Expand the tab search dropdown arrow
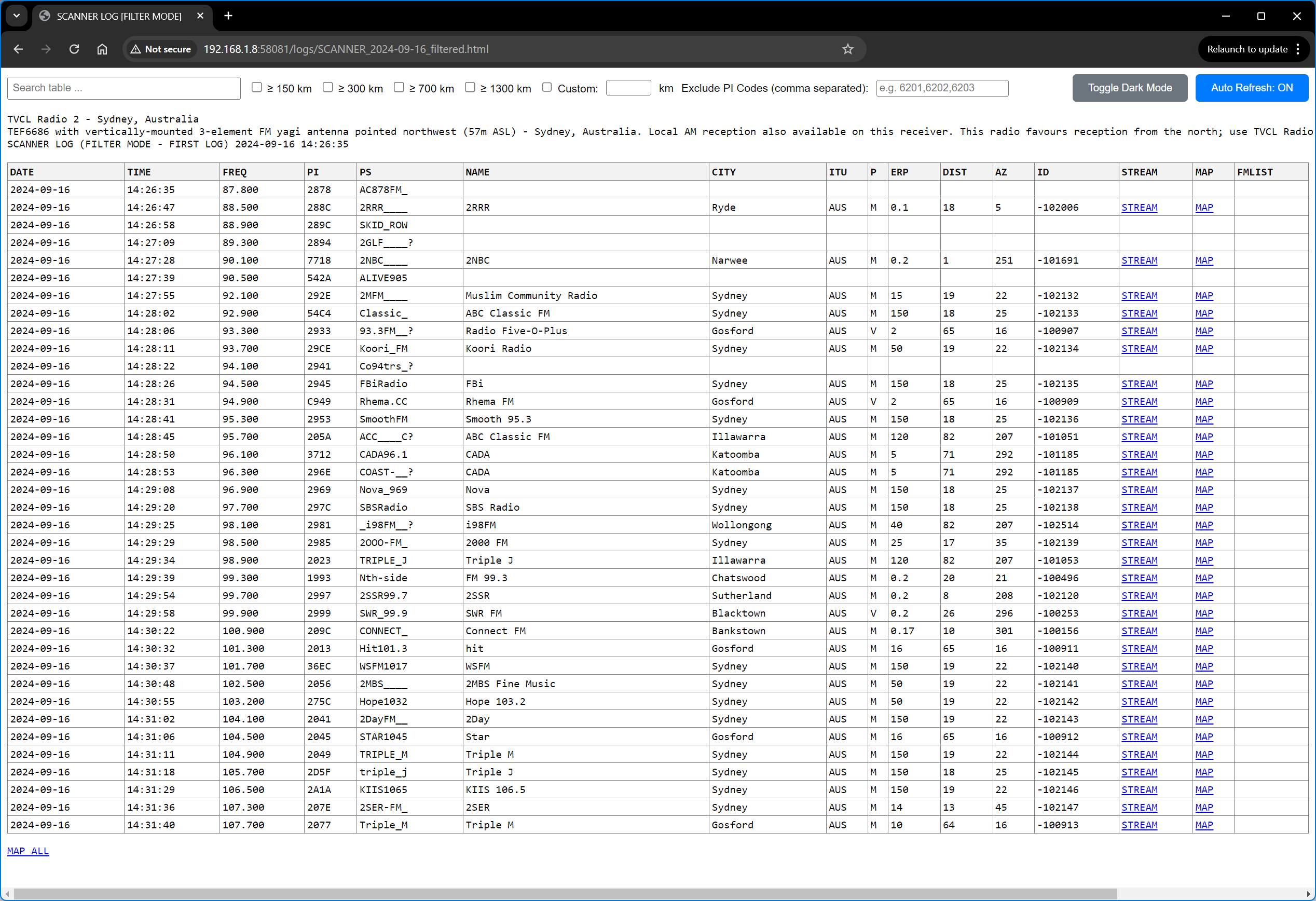The image size is (1316, 901). coord(17,16)
